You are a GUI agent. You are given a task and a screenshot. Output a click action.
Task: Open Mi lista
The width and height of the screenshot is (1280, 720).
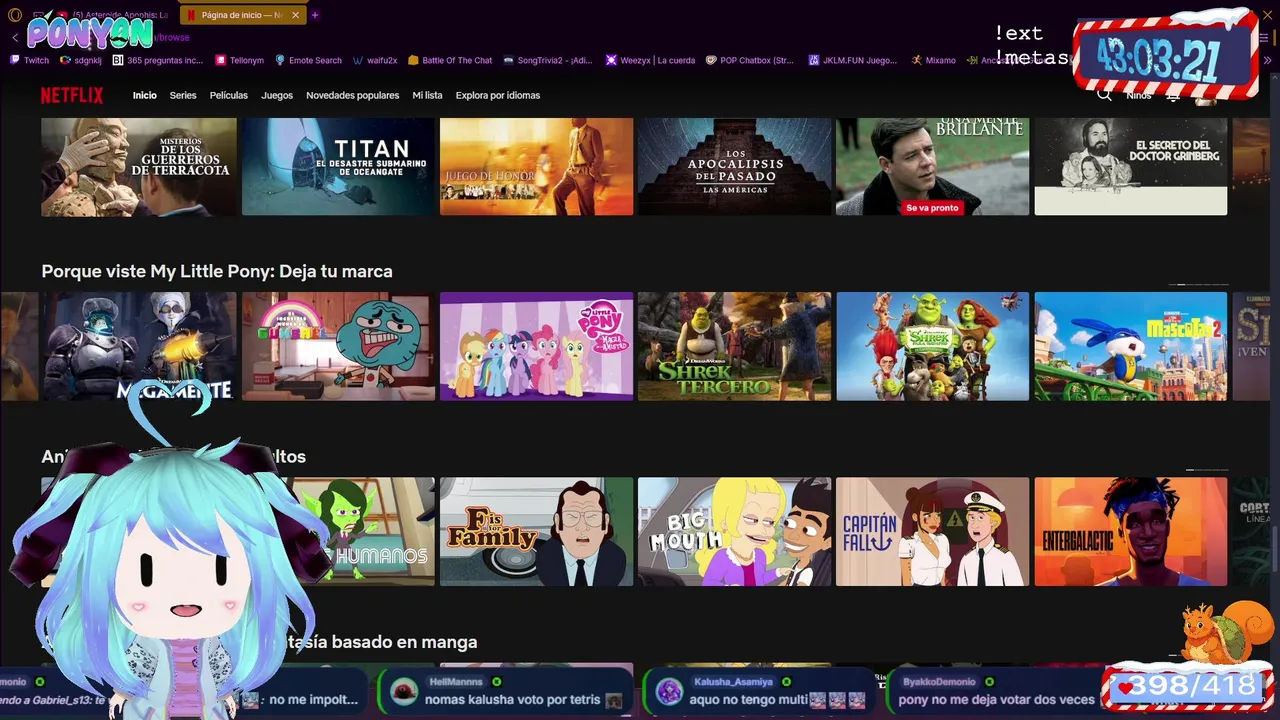click(x=427, y=95)
